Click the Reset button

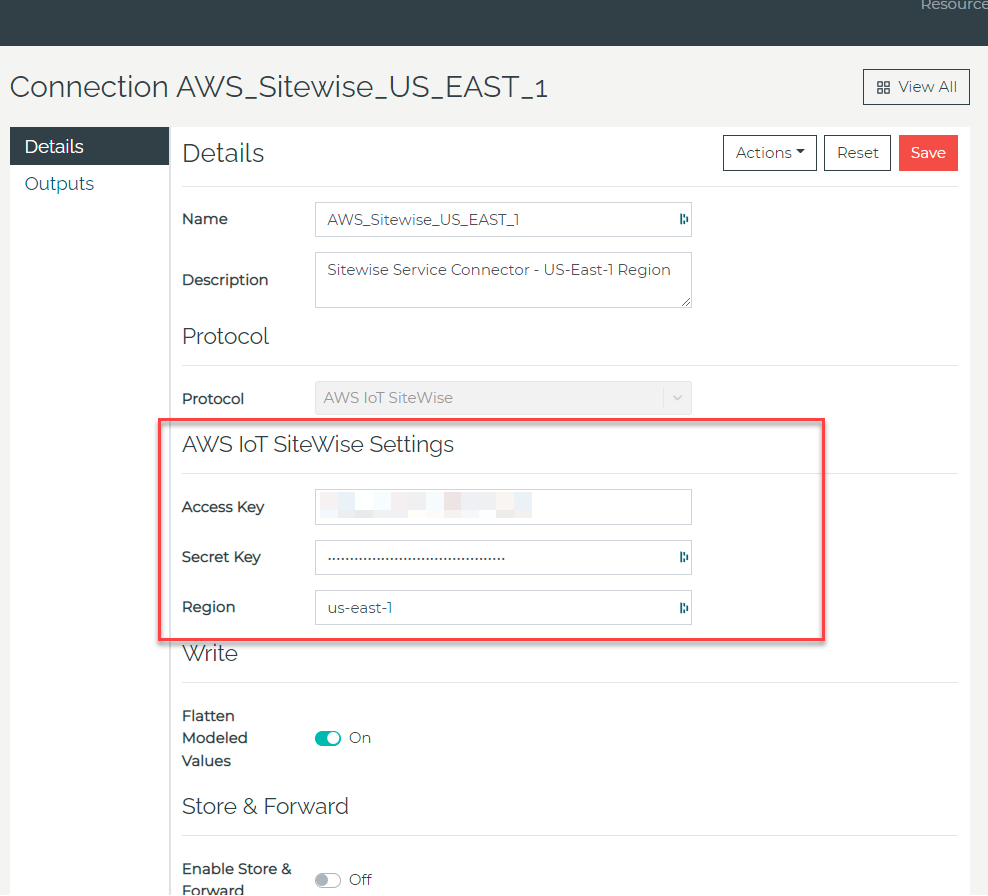(857, 153)
